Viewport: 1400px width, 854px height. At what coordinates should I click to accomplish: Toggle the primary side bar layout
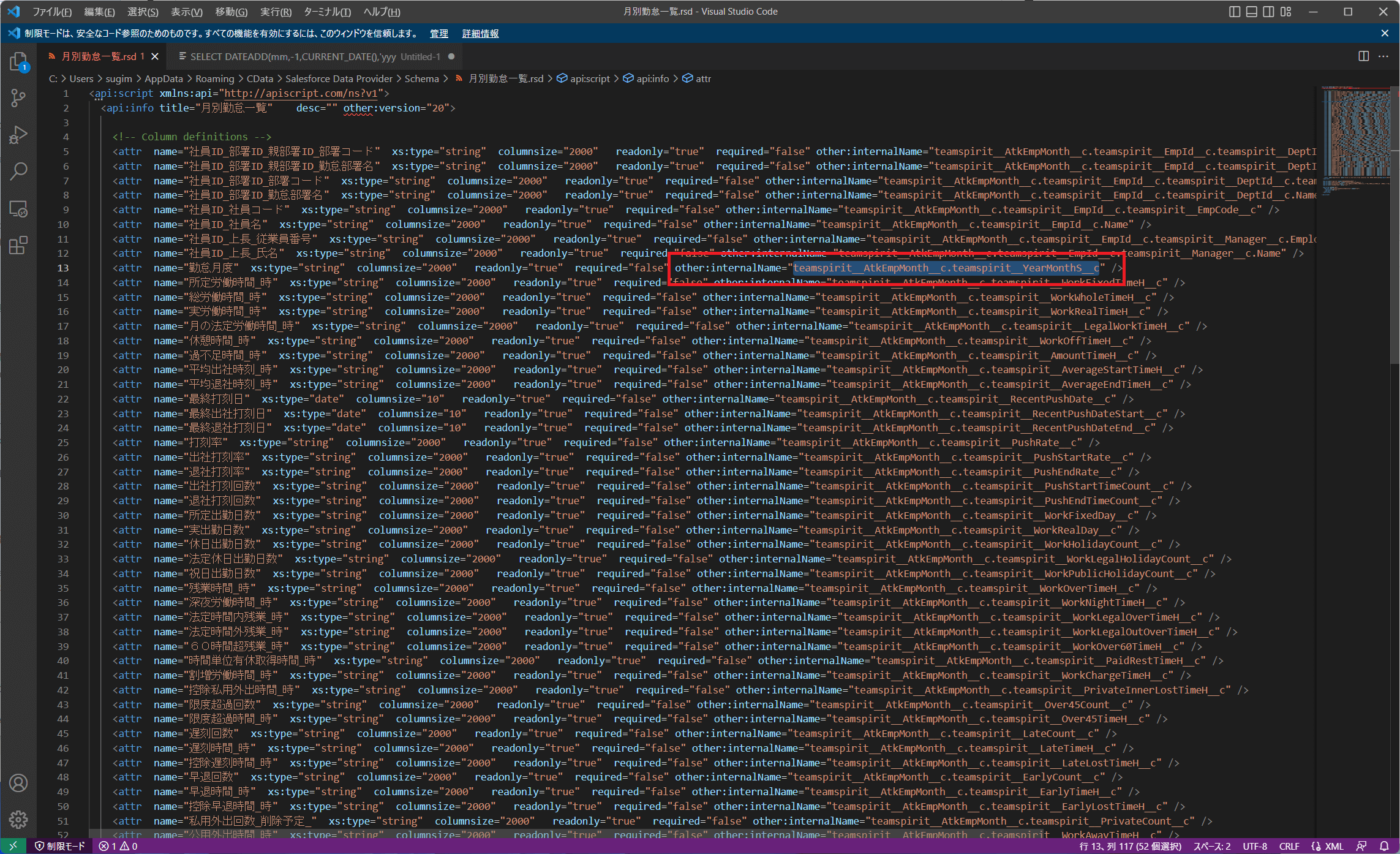(x=1235, y=12)
